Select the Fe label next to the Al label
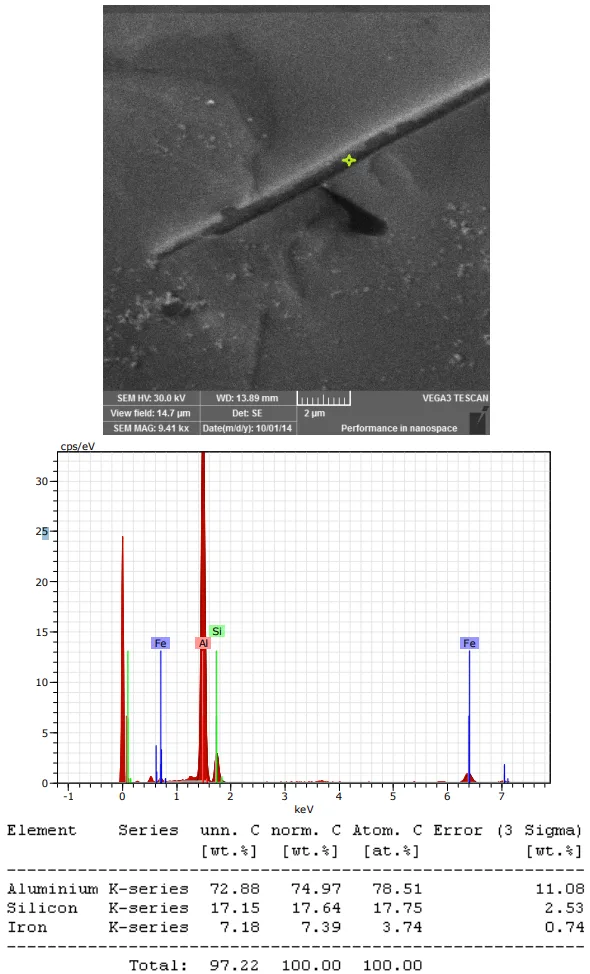 point(160,643)
